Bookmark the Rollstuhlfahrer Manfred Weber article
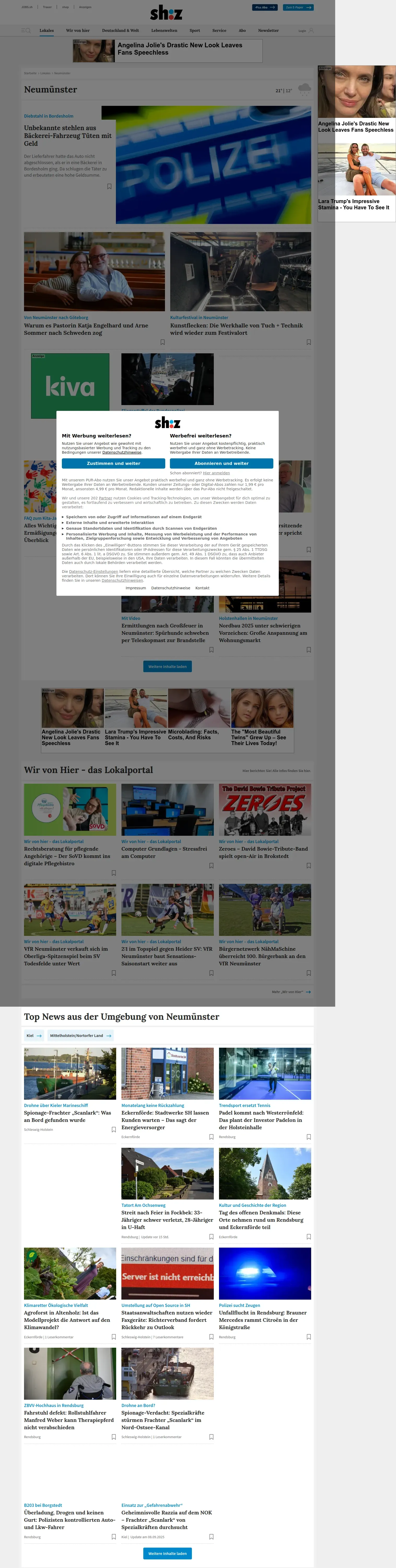 pyautogui.click(x=114, y=1437)
